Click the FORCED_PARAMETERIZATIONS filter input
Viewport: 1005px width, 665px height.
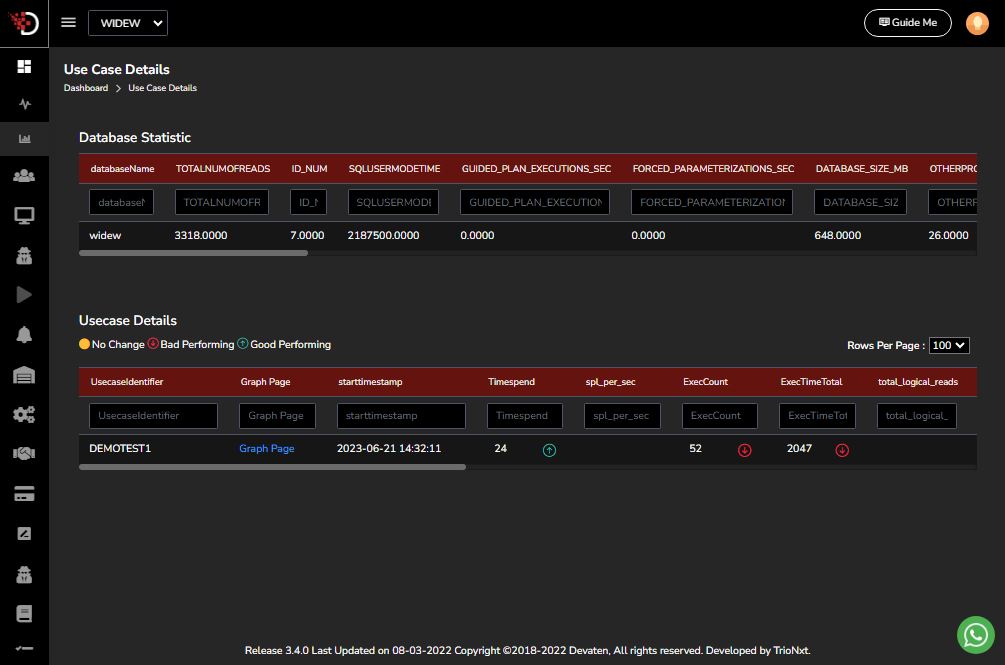click(711, 202)
